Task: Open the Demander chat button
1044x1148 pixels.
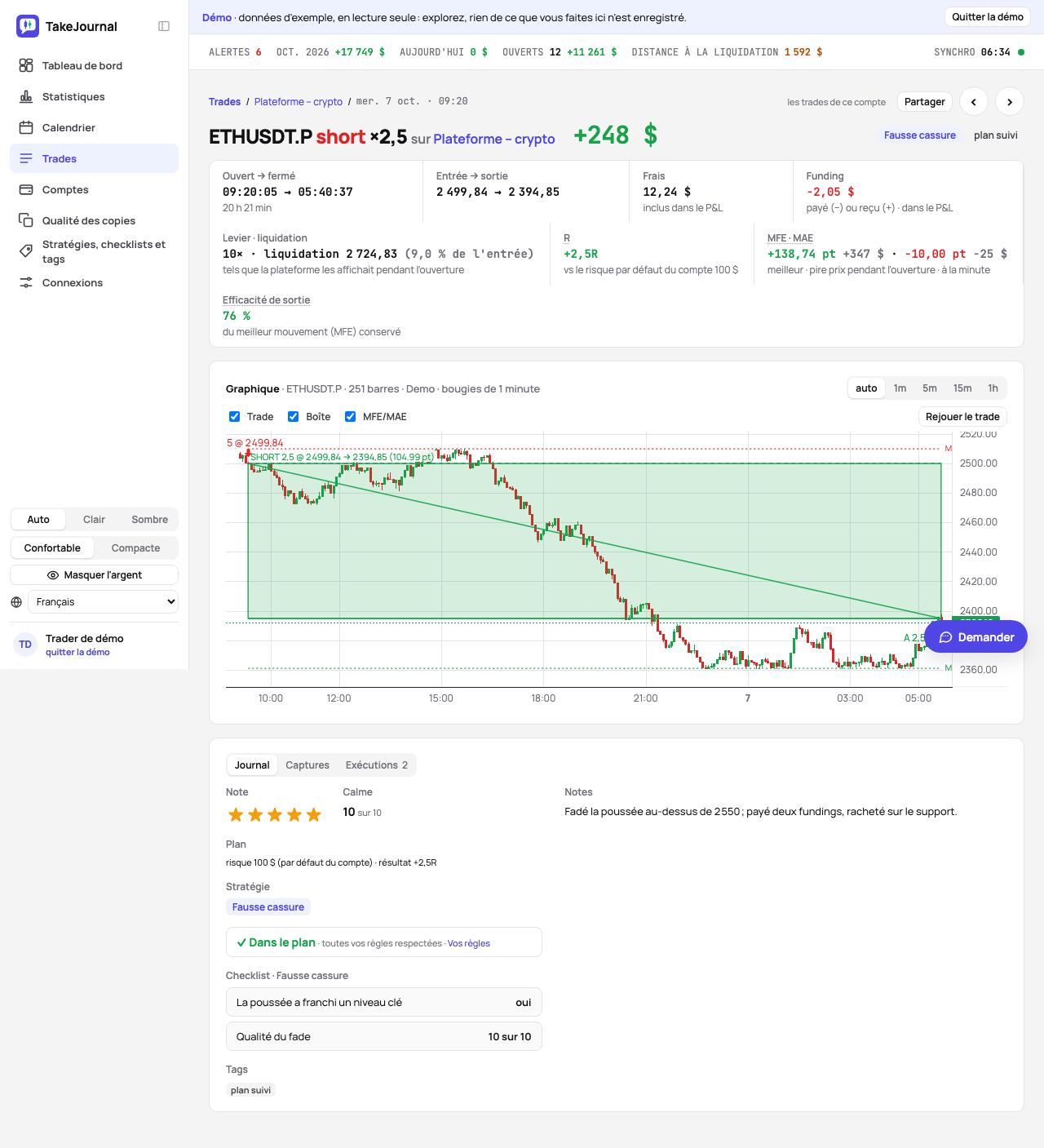Action: [x=976, y=637]
